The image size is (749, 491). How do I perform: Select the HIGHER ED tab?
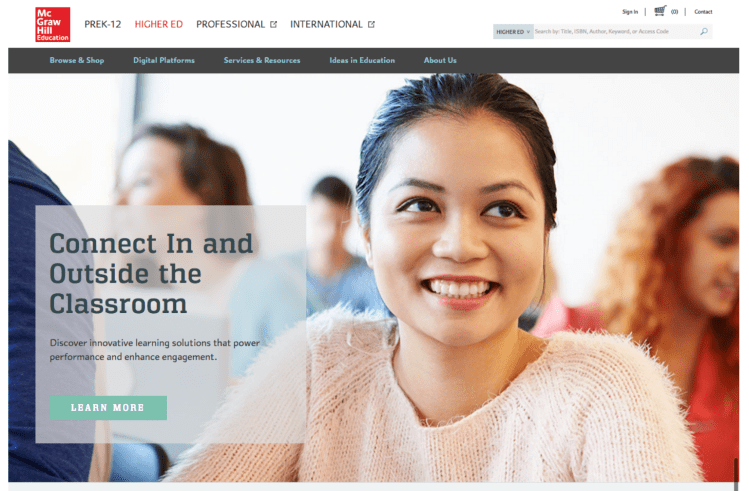click(159, 24)
